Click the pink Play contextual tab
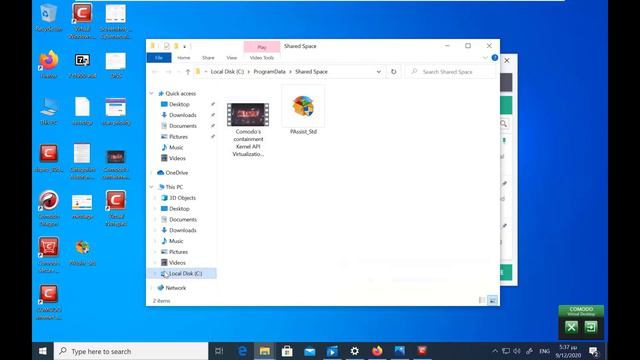 tap(262, 47)
